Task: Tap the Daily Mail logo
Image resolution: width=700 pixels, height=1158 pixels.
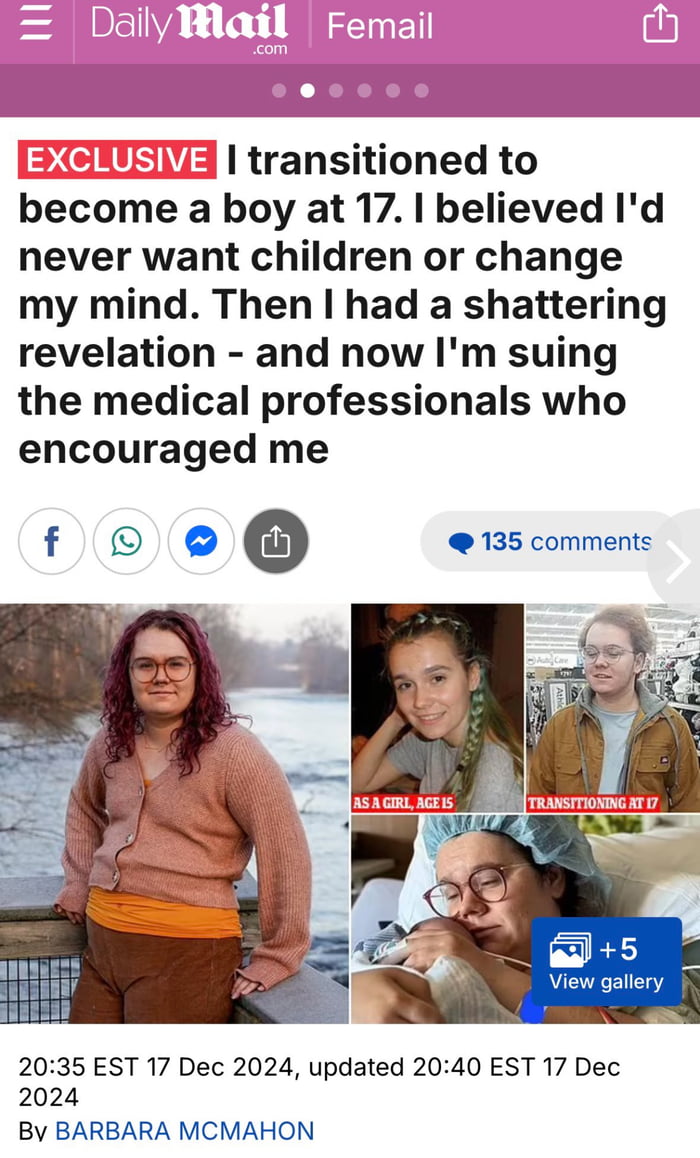Action: (189, 28)
